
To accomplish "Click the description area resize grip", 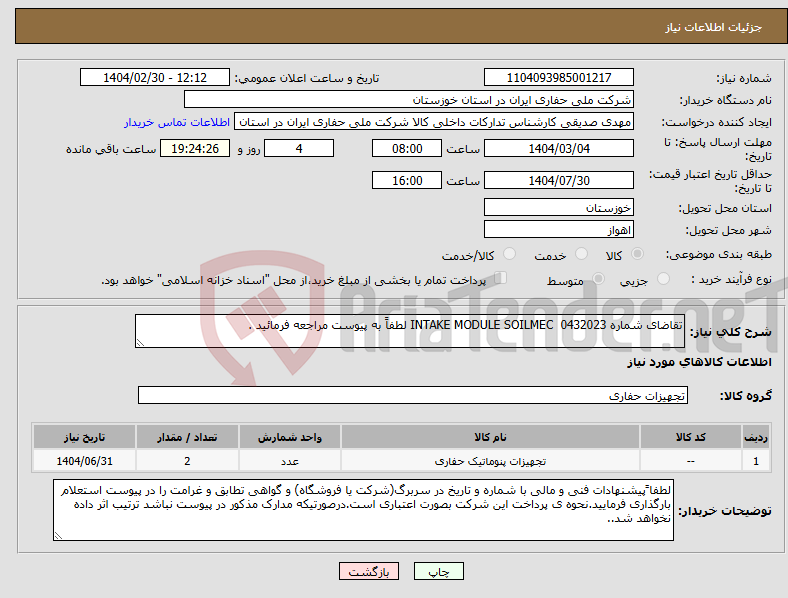I will (x=140, y=343).
